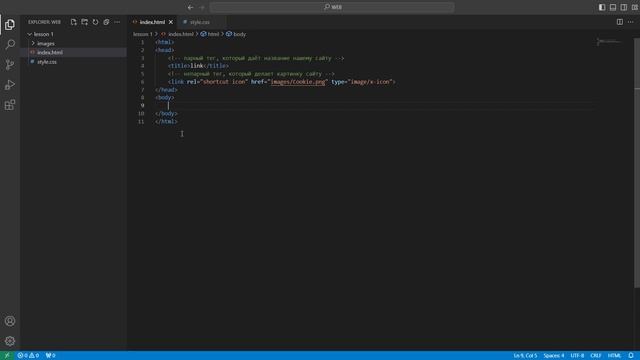Change end of line sequence CRLF
640x360 pixels.
coord(596,356)
